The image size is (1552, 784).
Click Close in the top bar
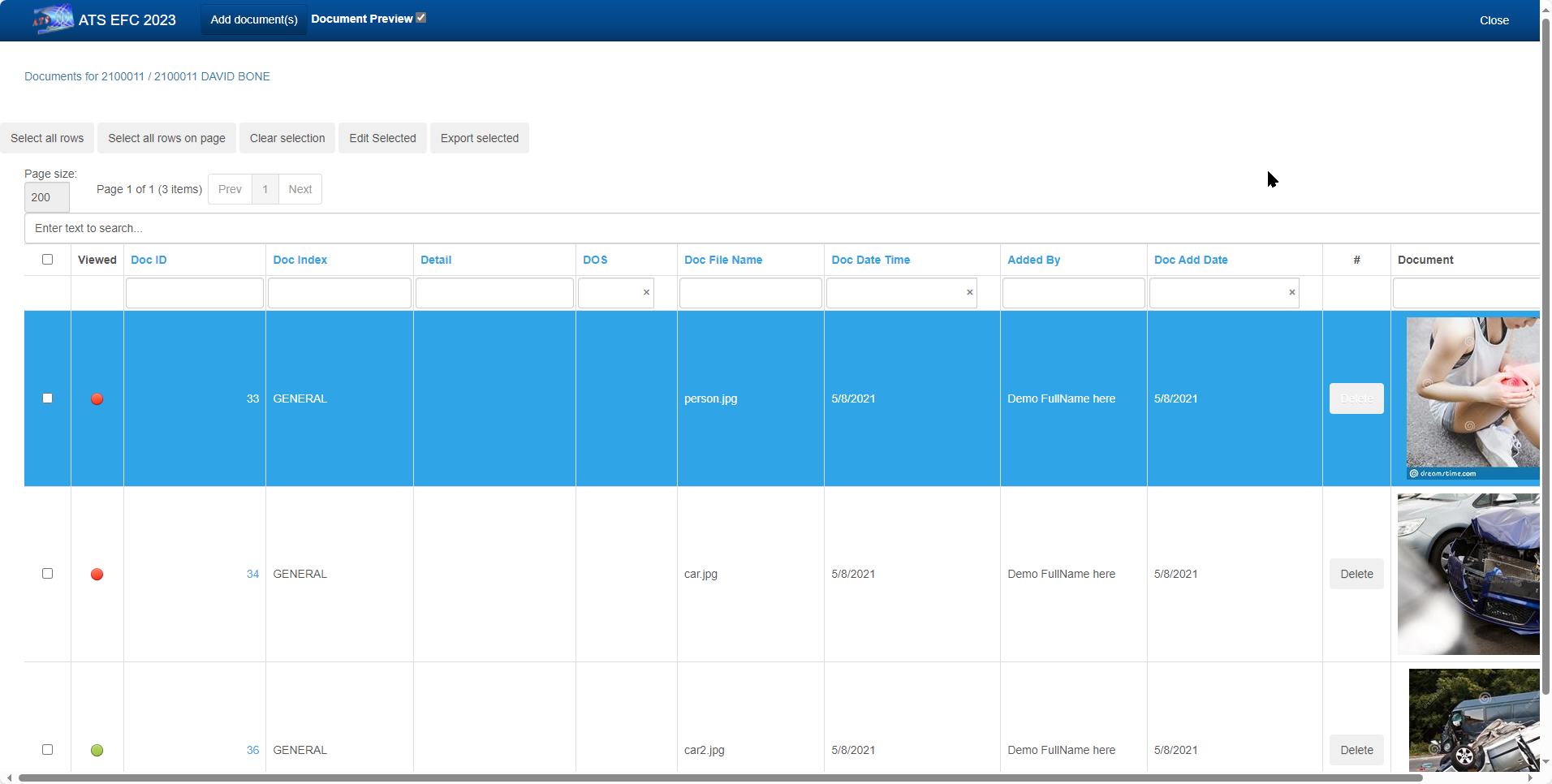pyautogui.click(x=1494, y=20)
